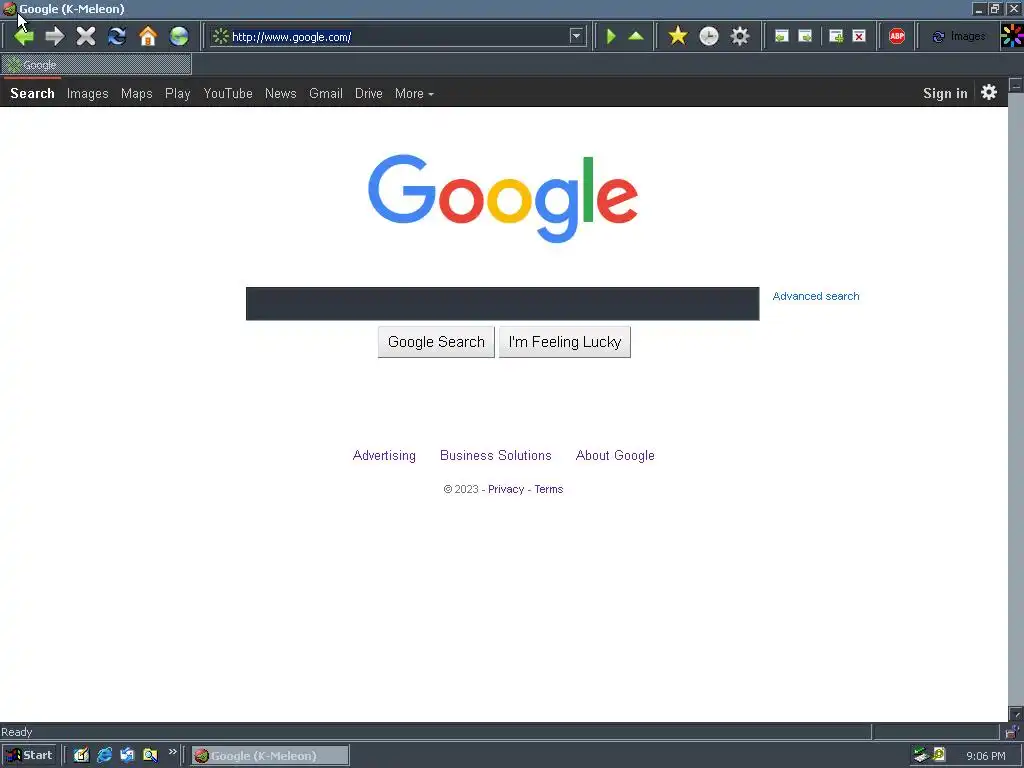Click the status bar security icon
Viewport: 1024px width, 768px height.
click(x=1012, y=732)
